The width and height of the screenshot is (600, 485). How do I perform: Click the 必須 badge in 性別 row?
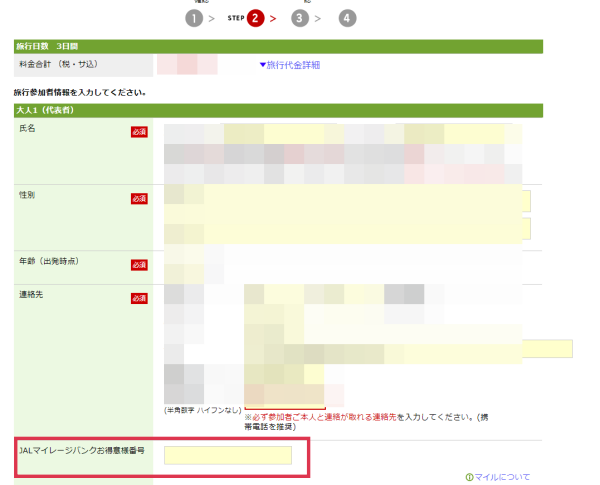tap(139, 197)
